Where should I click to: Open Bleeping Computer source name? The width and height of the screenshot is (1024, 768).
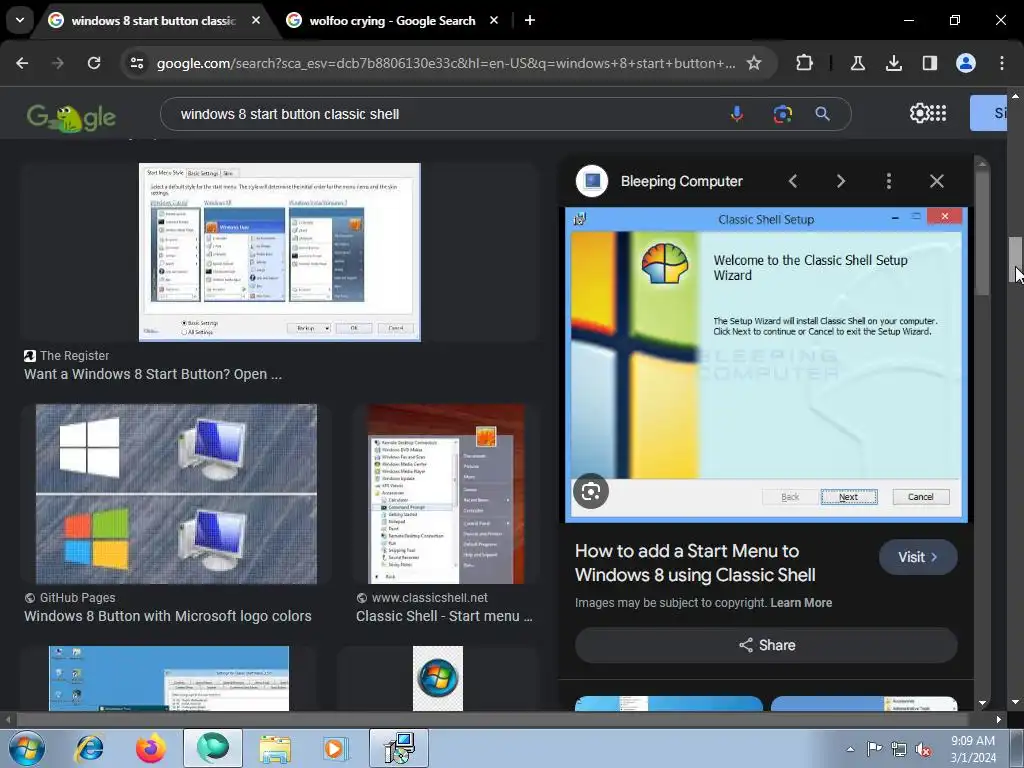click(681, 182)
